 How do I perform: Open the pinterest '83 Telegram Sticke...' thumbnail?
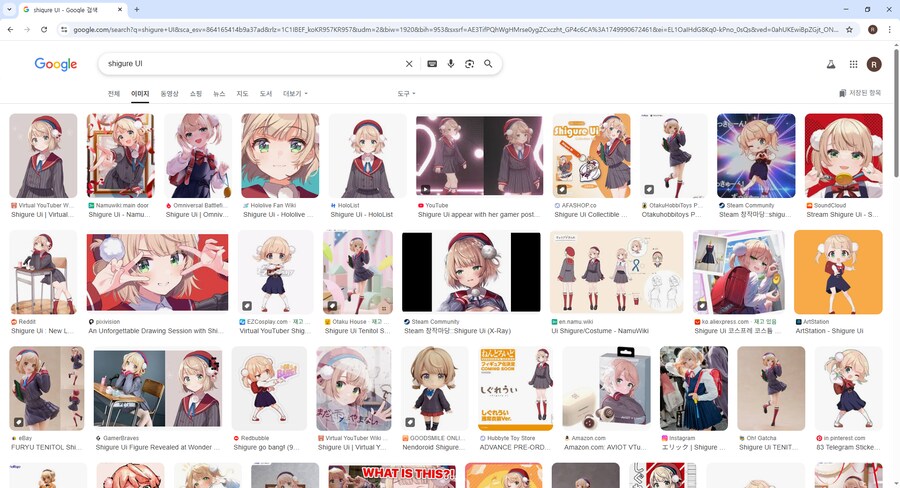[848, 389]
